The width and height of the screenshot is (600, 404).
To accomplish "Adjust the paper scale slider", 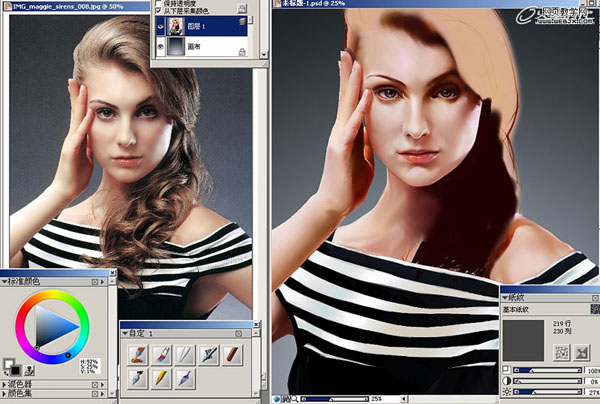I will click(548, 370).
